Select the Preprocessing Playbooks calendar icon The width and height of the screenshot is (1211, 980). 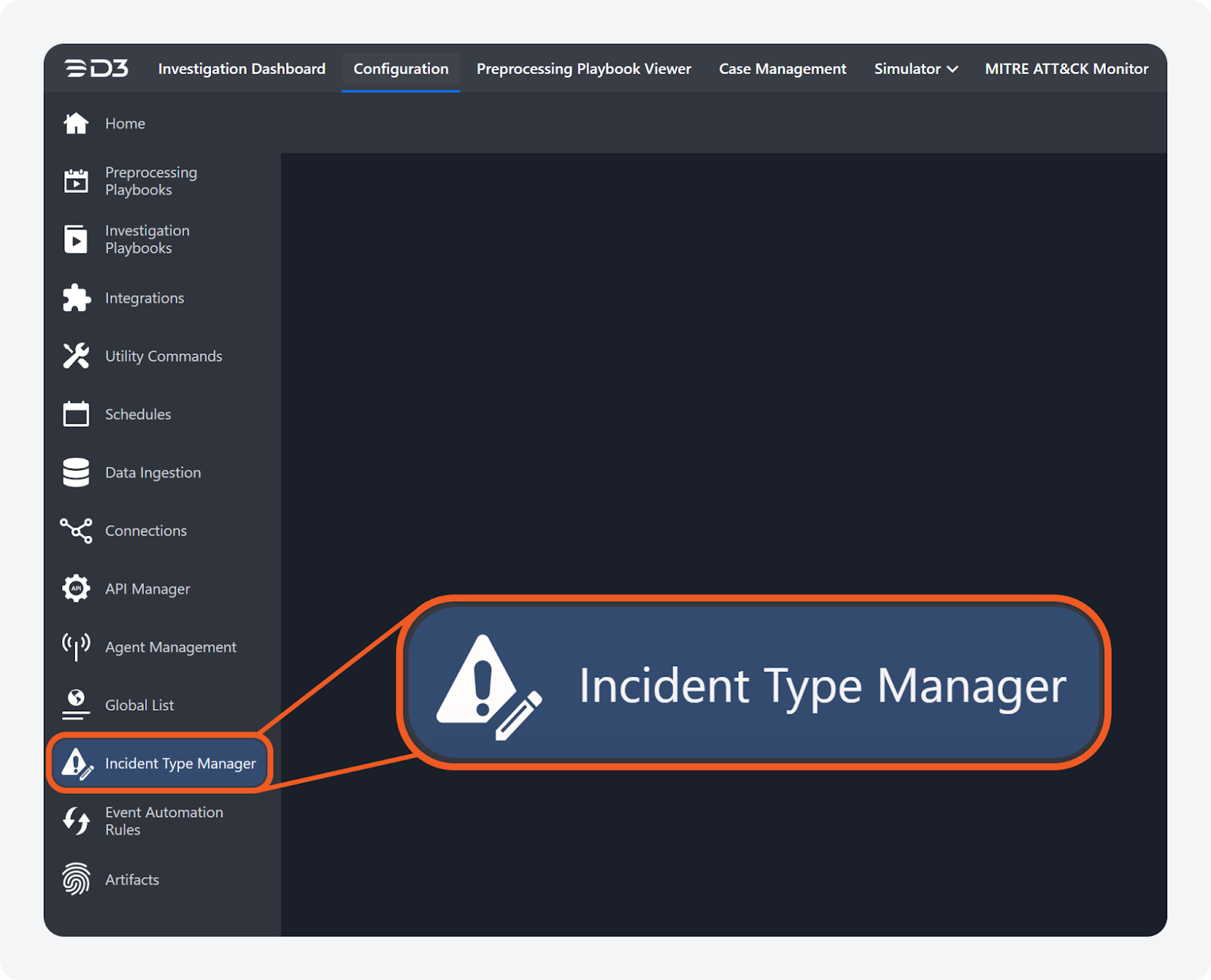(x=76, y=181)
